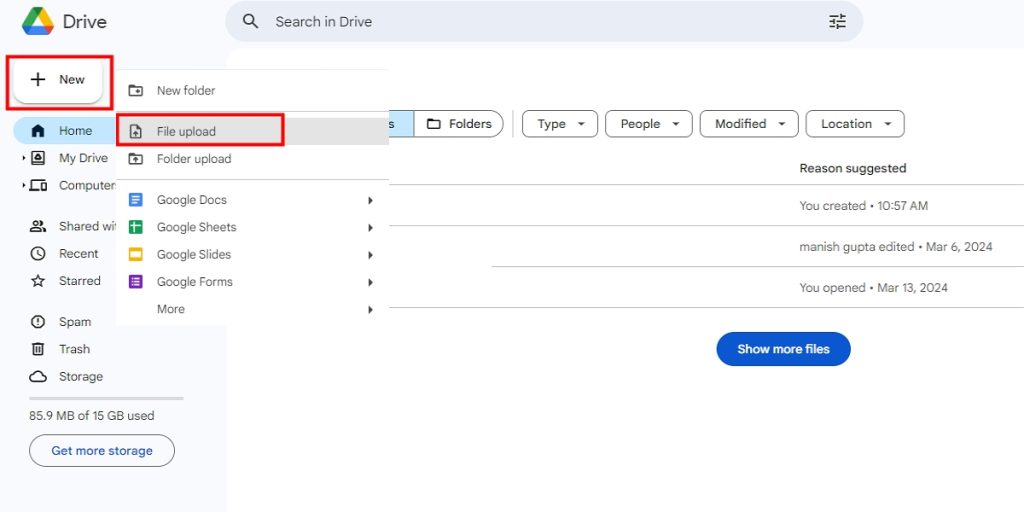The height and width of the screenshot is (512, 1024).
Task: Click the Trash bin icon
Action: coord(38,349)
